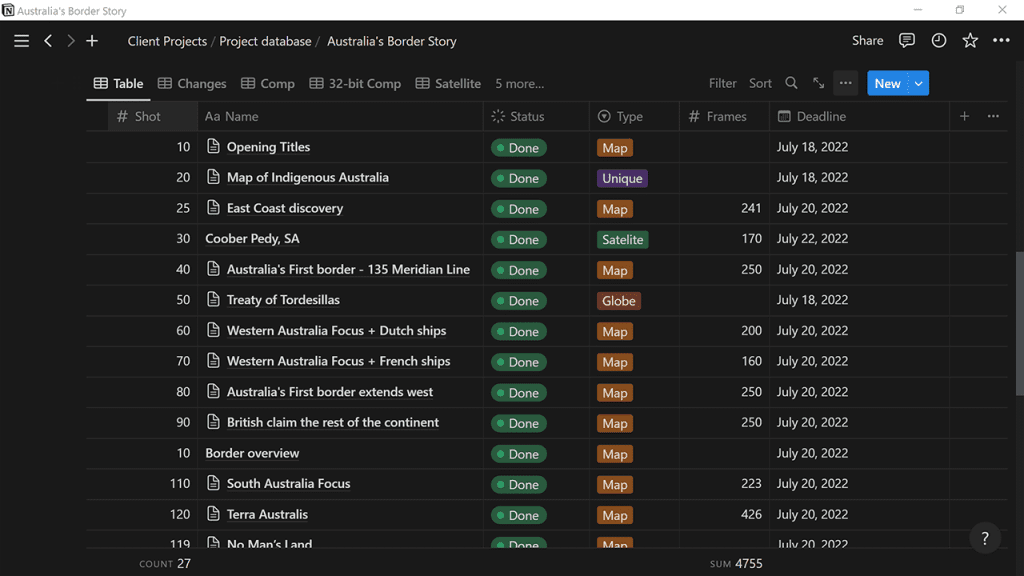Screen dimensions: 1024x576
Task: Open the New button dropdown arrow
Action: point(919,84)
